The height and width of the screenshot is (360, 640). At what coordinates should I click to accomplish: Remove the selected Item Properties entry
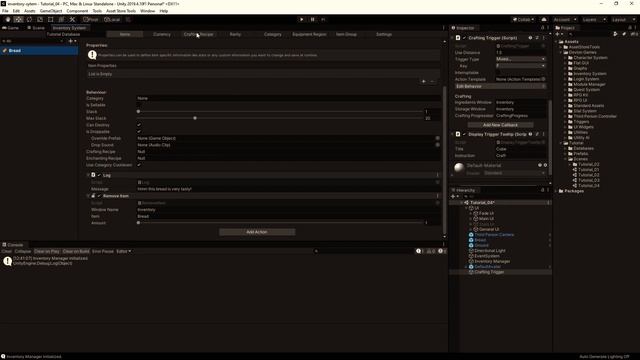tap(432, 82)
